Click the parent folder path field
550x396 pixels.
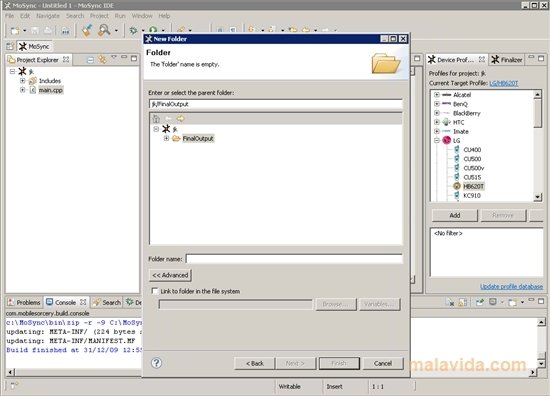pos(276,104)
